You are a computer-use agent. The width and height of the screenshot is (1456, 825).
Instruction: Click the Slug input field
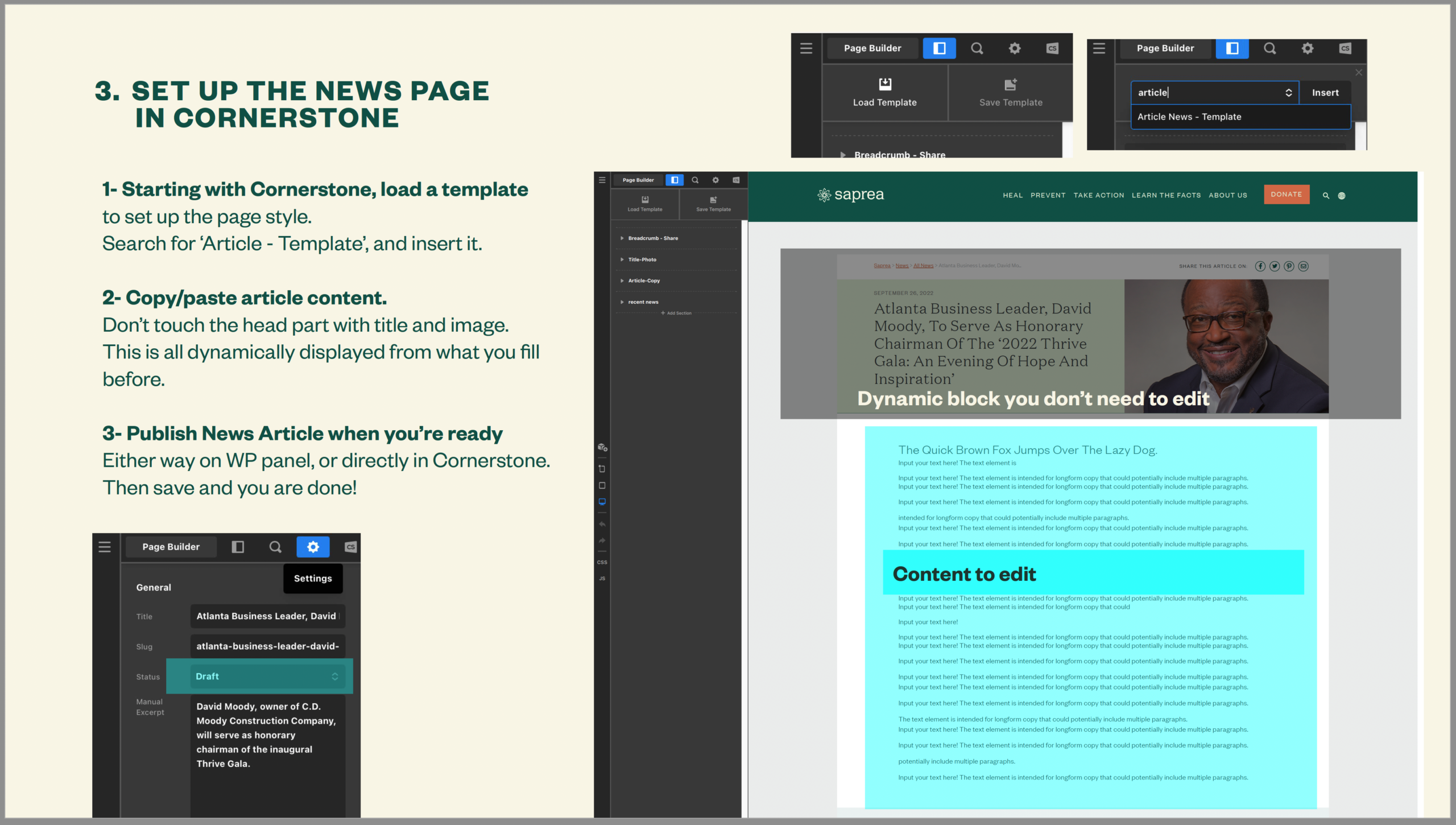(x=267, y=646)
